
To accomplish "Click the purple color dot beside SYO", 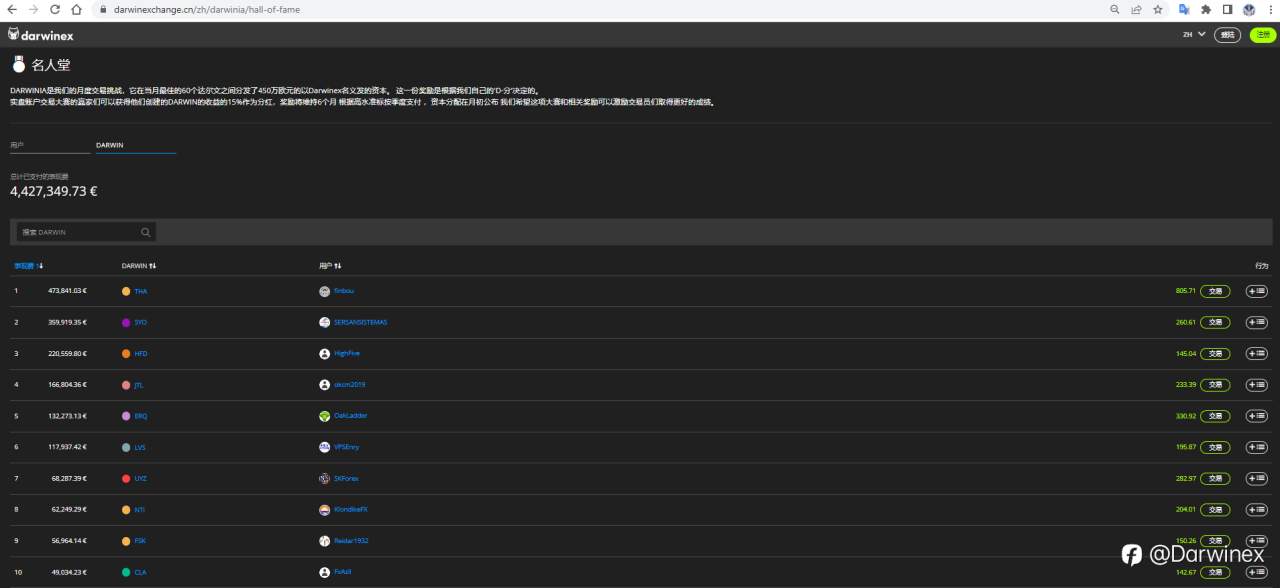I will (x=126, y=322).
